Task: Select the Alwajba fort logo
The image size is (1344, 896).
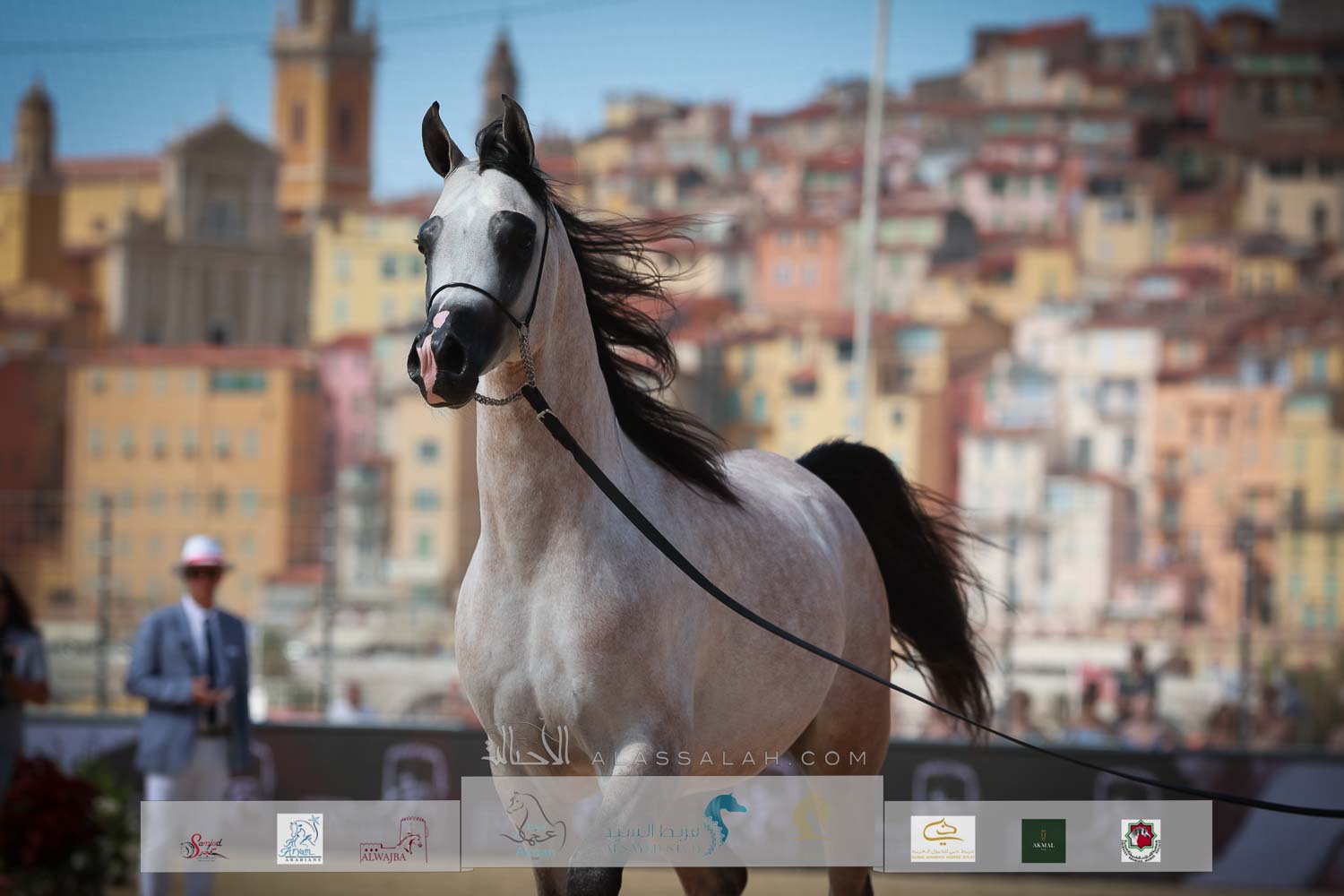Action: pos(392,840)
